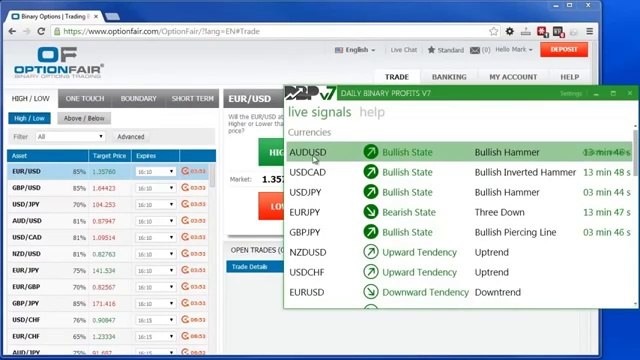Click the red extension icon in Chrome toolbar
This screenshot has width=640, height=360.
(x=542, y=31)
